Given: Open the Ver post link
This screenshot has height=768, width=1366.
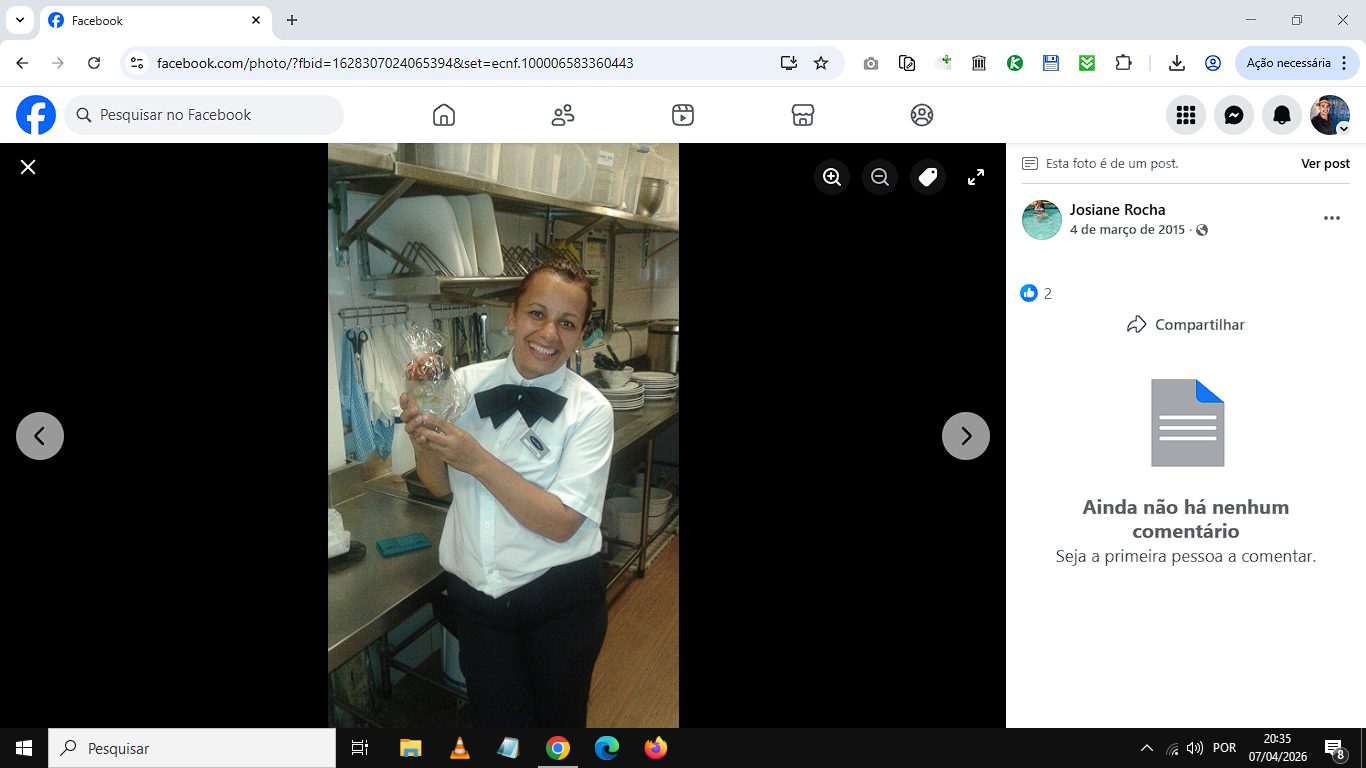Looking at the screenshot, I should coord(1325,163).
